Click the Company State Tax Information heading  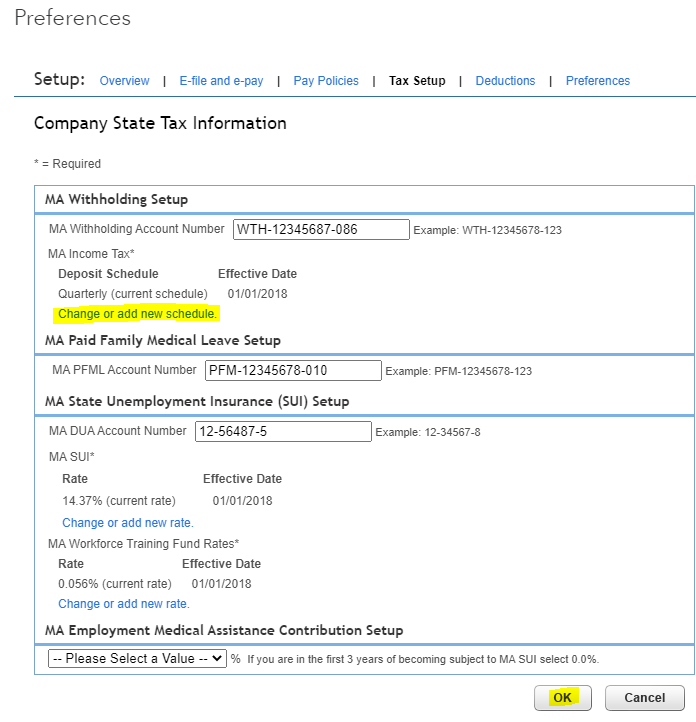(160, 124)
